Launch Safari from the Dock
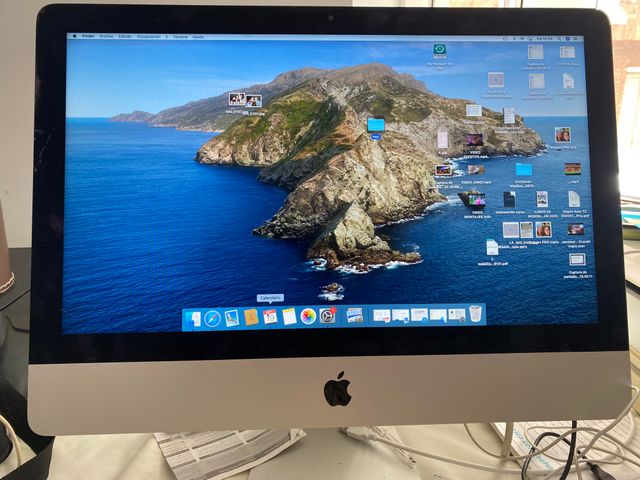This screenshot has width=640, height=480. [x=212, y=317]
